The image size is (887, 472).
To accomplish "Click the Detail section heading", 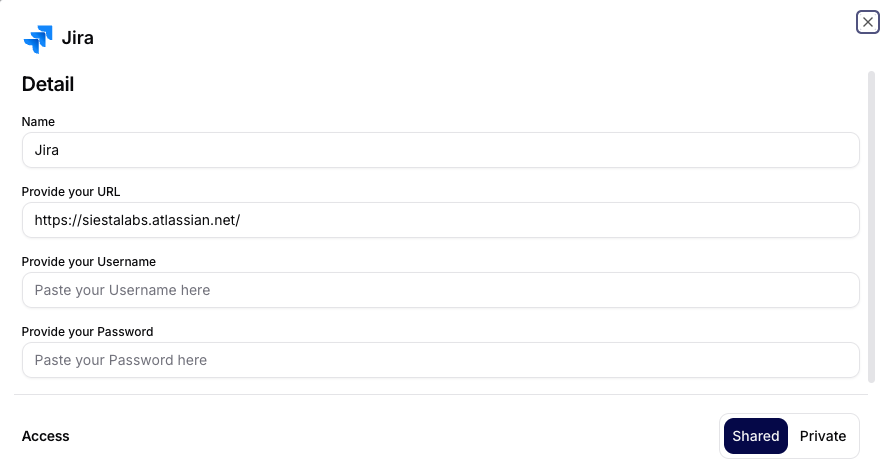I will (48, 85).
